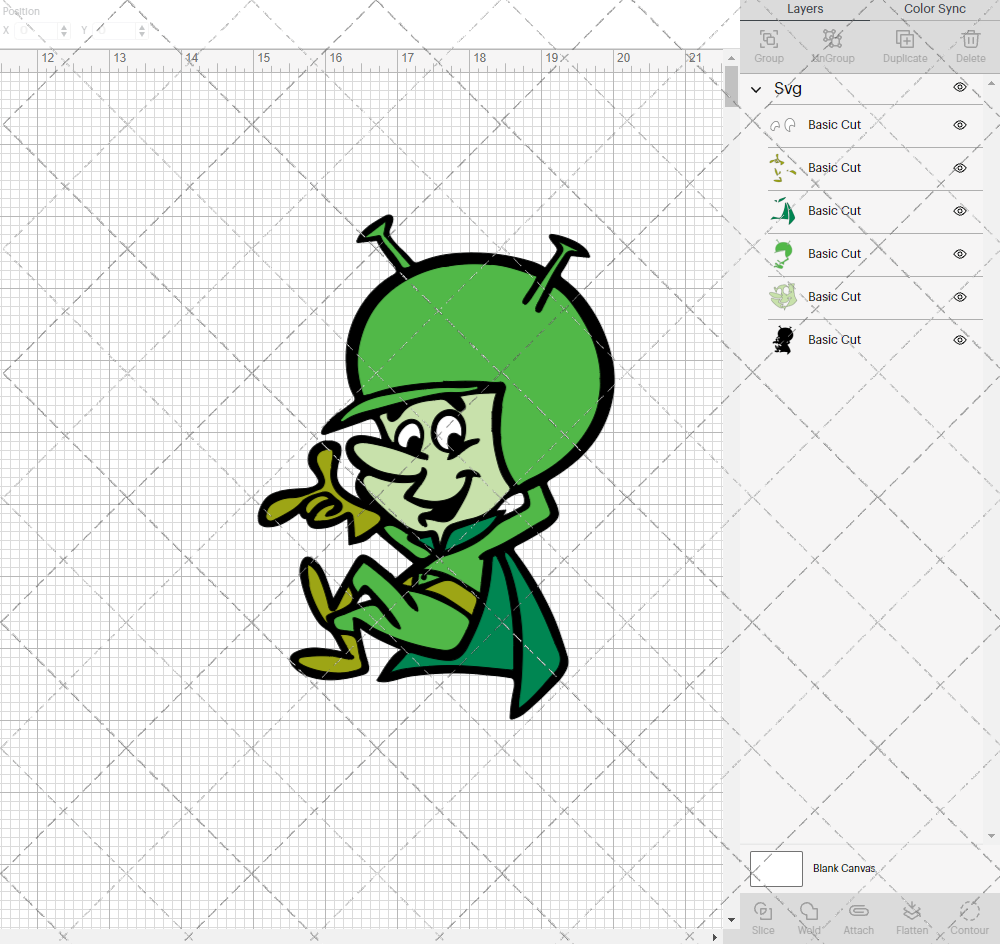Viewport: 1000px width, 944px height.
Task: Click the Attach paperclip icon
Action: [x=858, y=911]
